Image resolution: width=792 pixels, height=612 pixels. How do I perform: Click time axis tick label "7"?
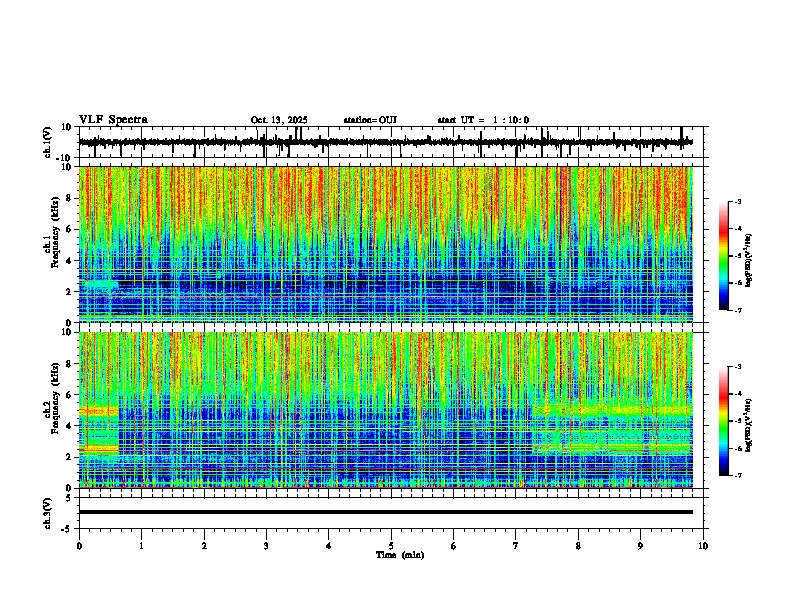point(516,546)
